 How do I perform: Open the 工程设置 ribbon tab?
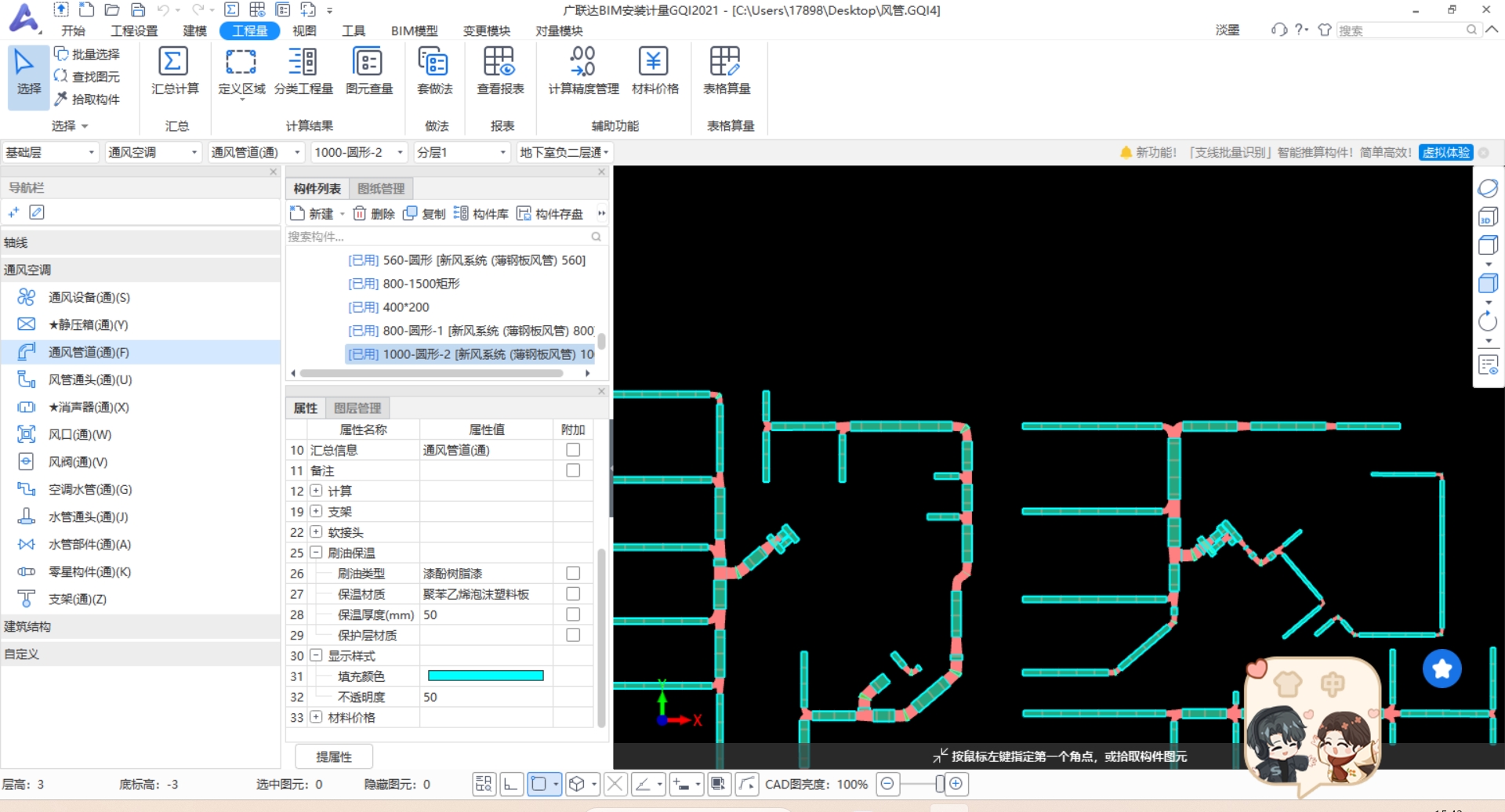point(134,31)
